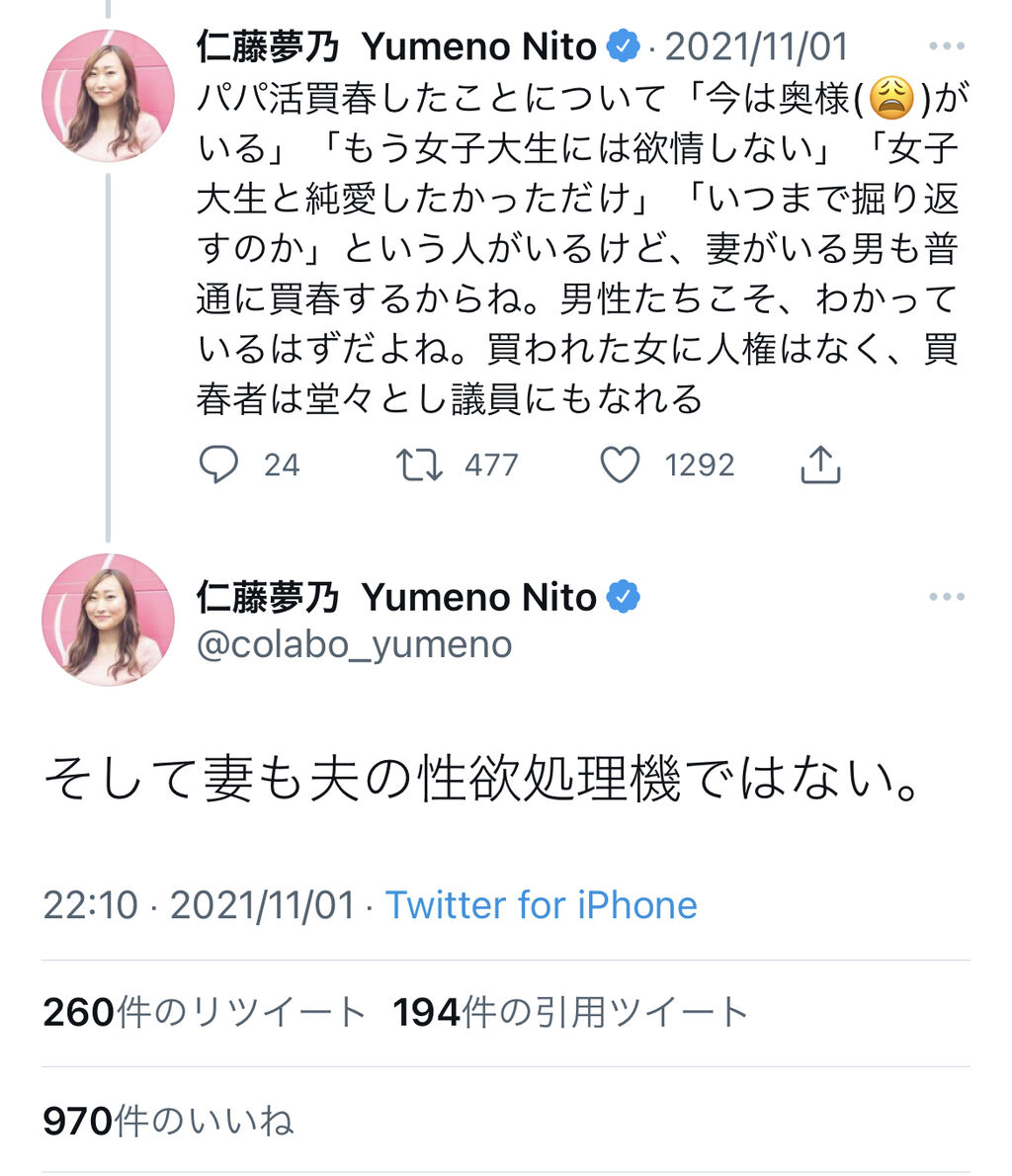The image size is (1012, 1176).
Task: Click the Twitter for iPhone source link
Action: [541, 905]
